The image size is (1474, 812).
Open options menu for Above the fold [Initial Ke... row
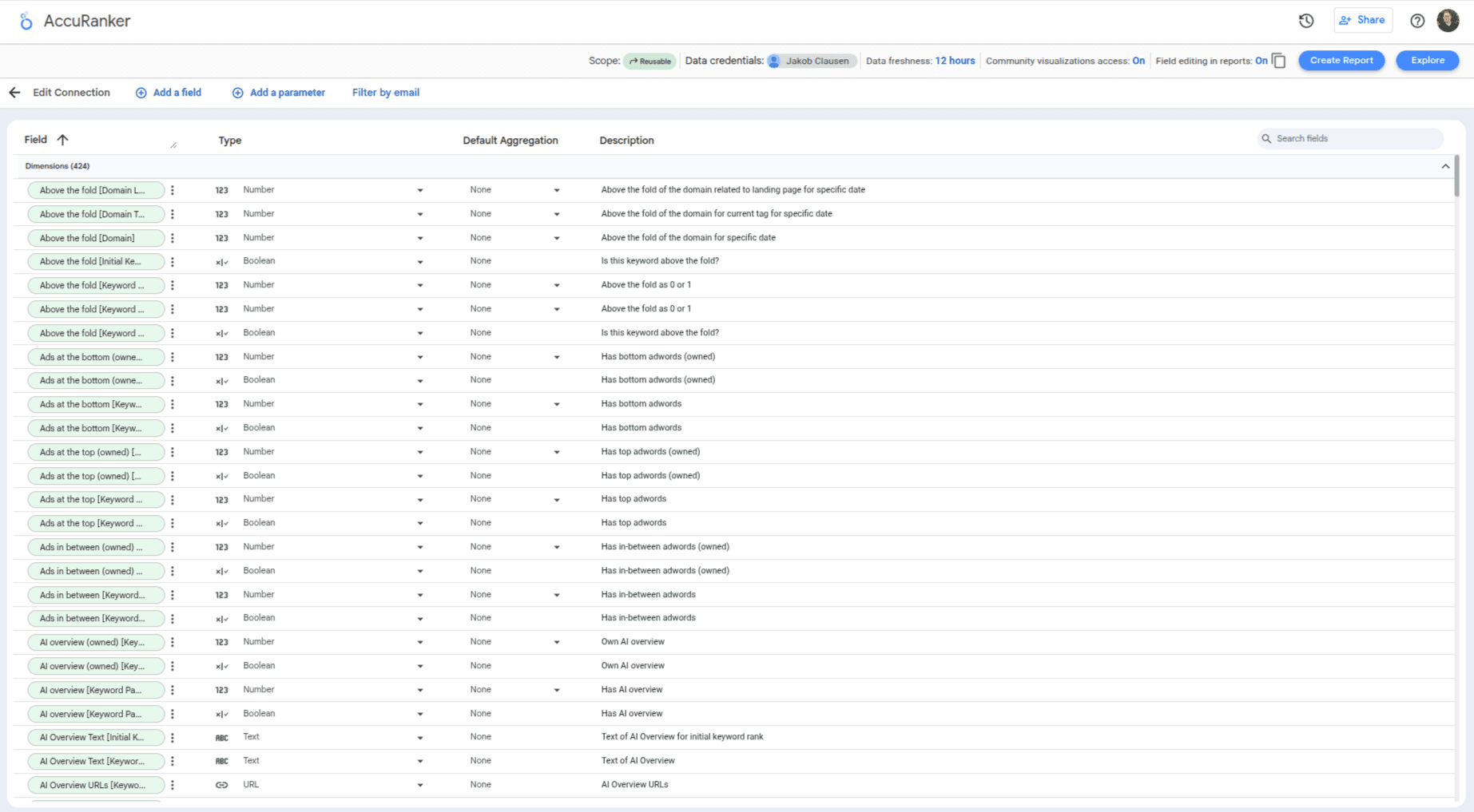click(173, 262)
